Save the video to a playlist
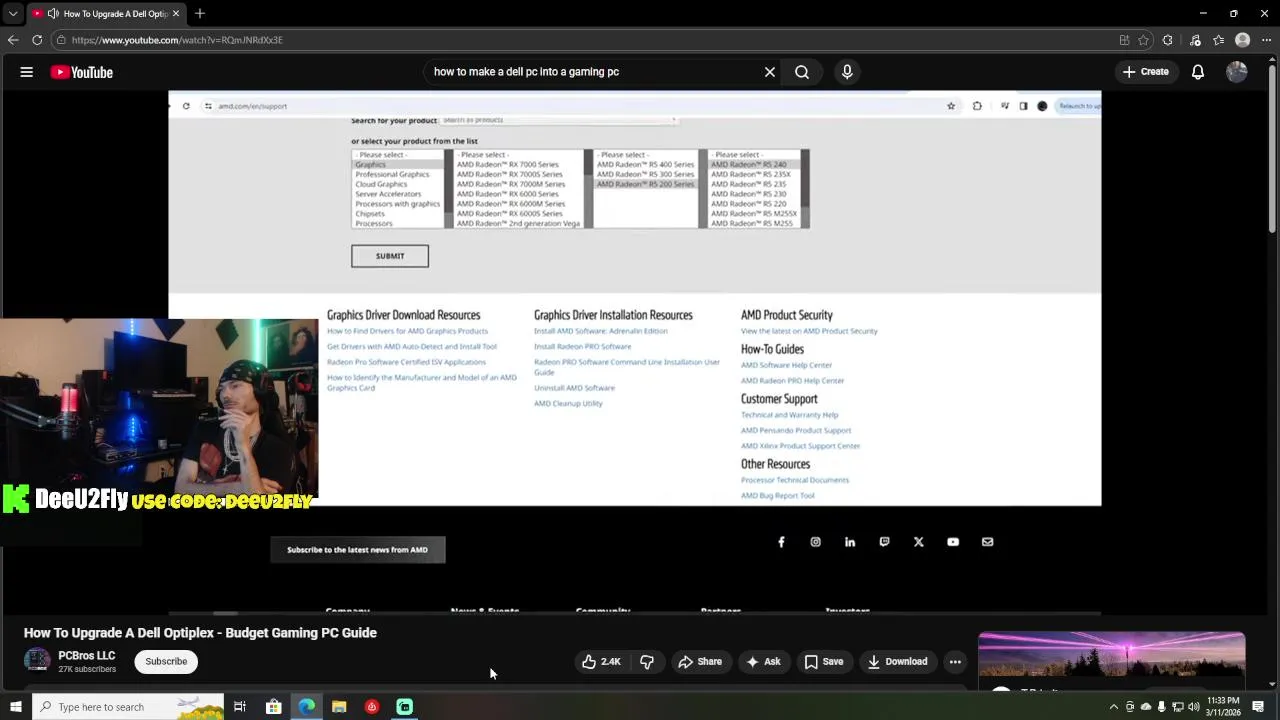Viewport: 1280px width, 720px height. coord(824,662)
